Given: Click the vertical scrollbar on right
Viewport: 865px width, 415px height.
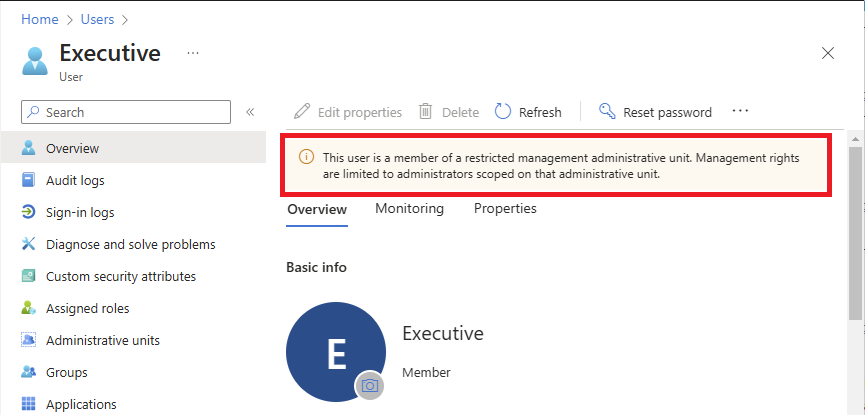Looking at the screenshot, I should tap(855, 232).
